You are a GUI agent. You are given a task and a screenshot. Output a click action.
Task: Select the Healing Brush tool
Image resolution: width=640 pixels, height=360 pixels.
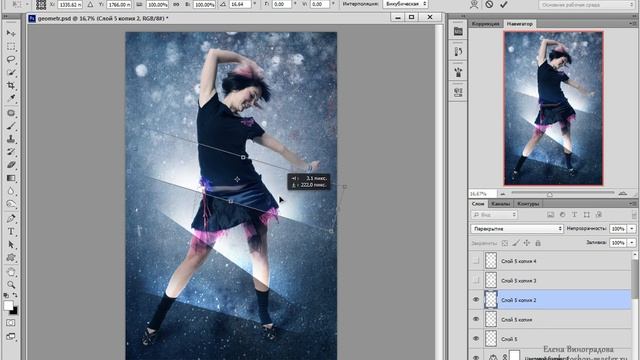(11, 113)
